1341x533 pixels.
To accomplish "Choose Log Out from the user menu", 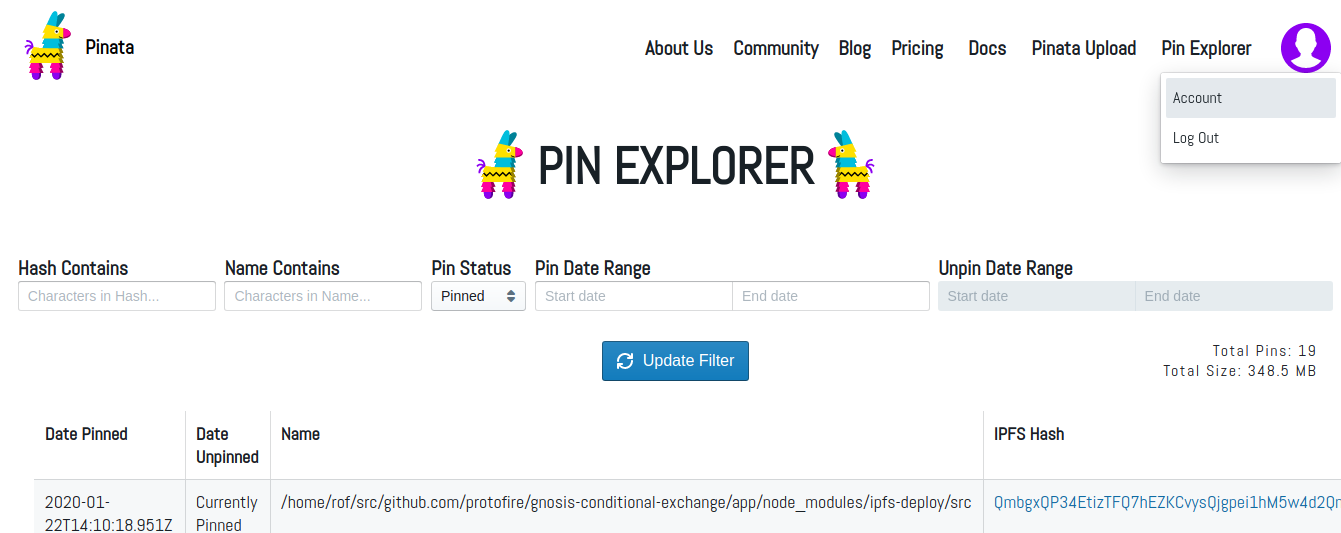I will 1196,138.
